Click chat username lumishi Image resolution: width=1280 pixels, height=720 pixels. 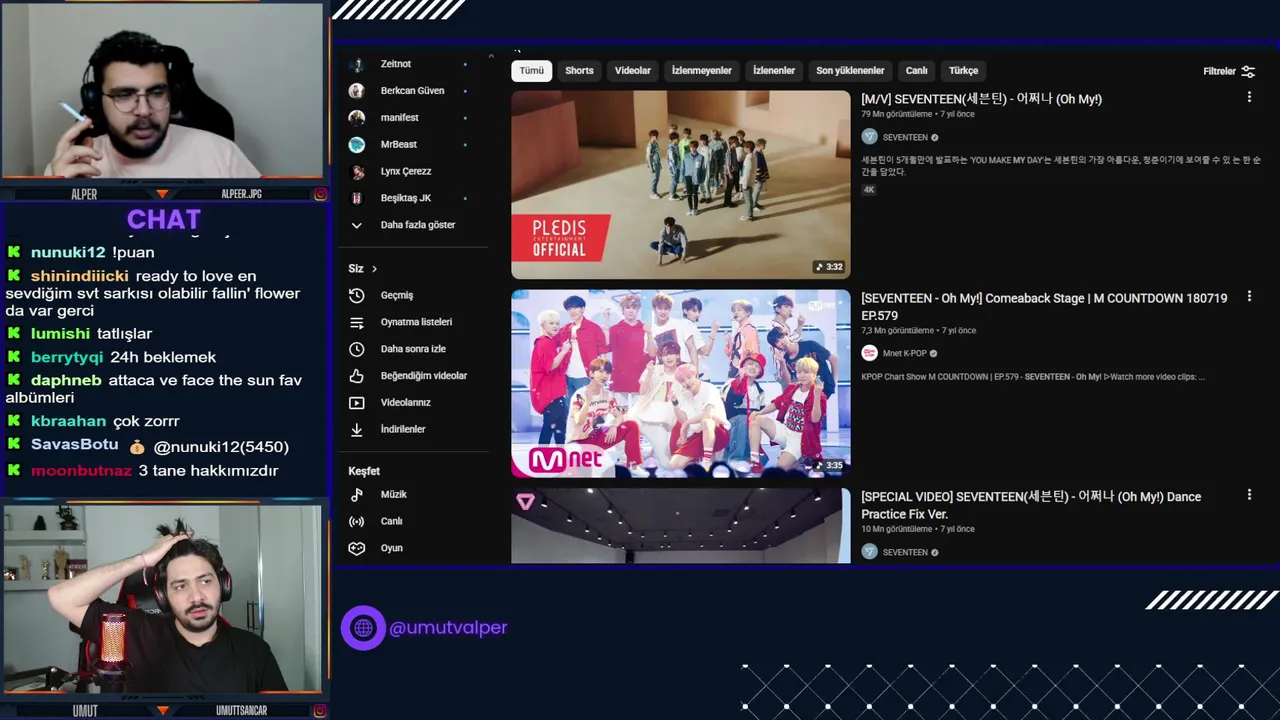pyautogui.click(x=60, y=334)
